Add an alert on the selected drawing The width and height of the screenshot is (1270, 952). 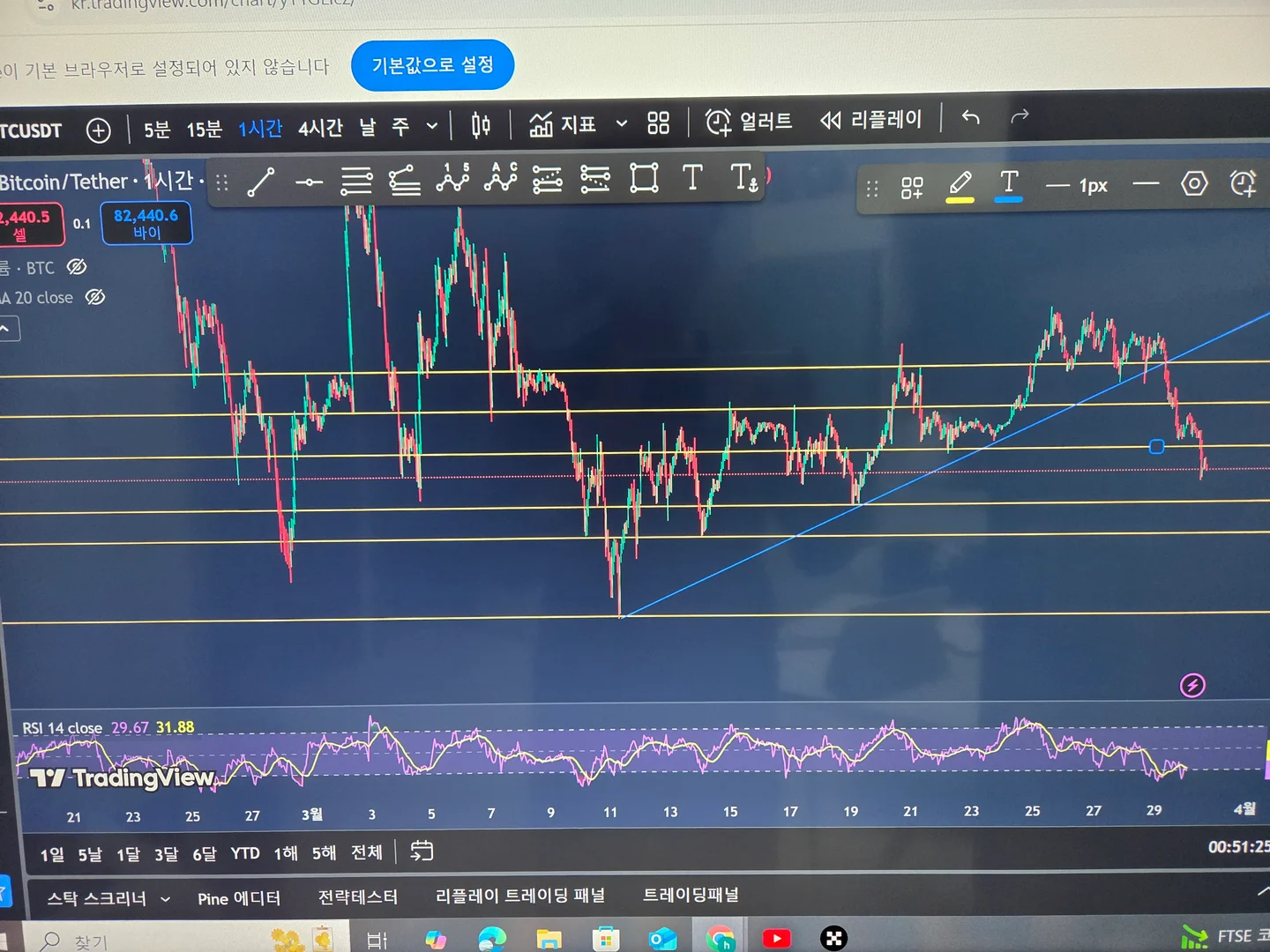pos(1244,183)
